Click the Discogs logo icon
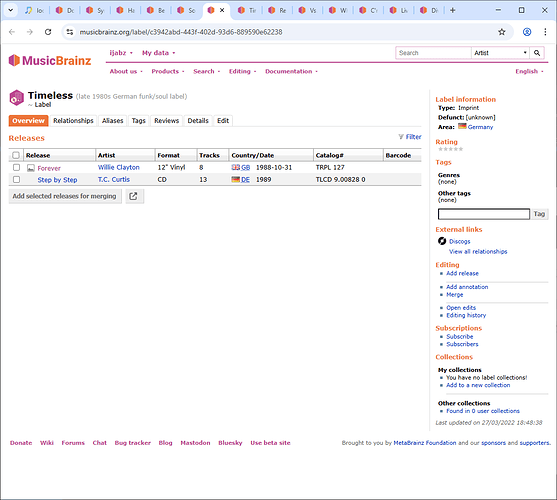The width and height of the screenshot is (557, 500). [x=442, y=241]
